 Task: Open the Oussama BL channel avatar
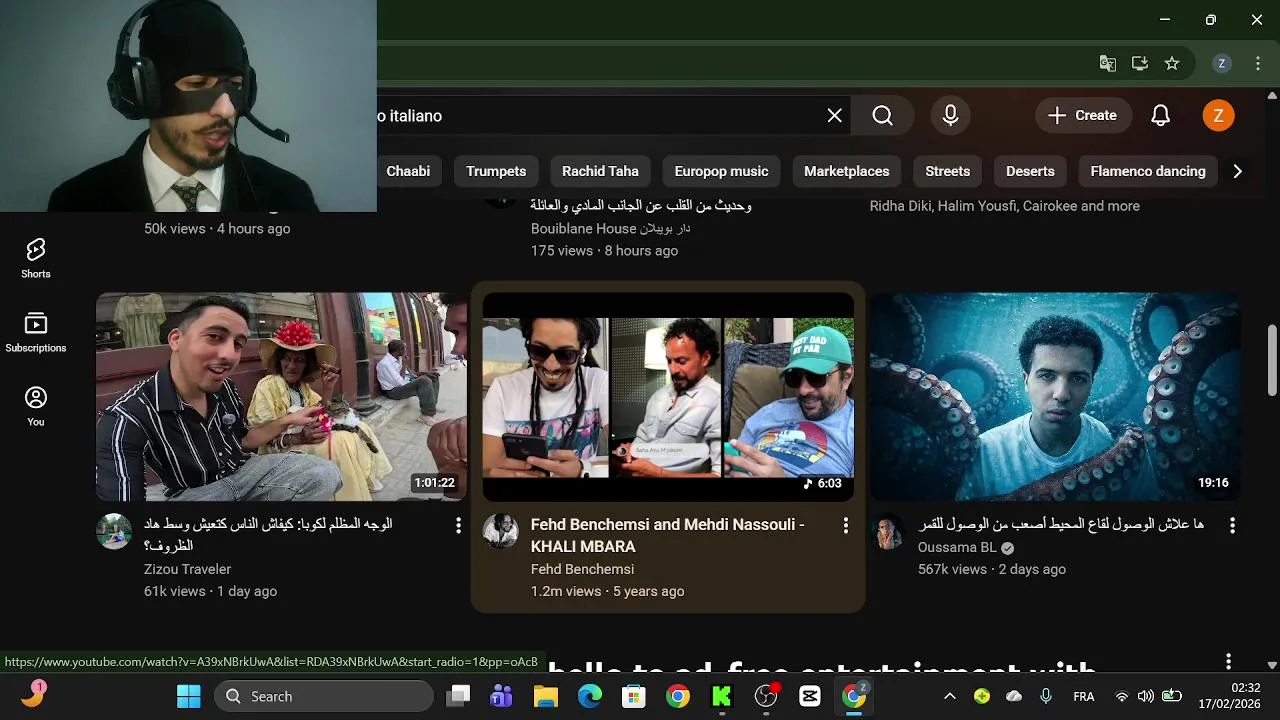(x=888, y=531)
